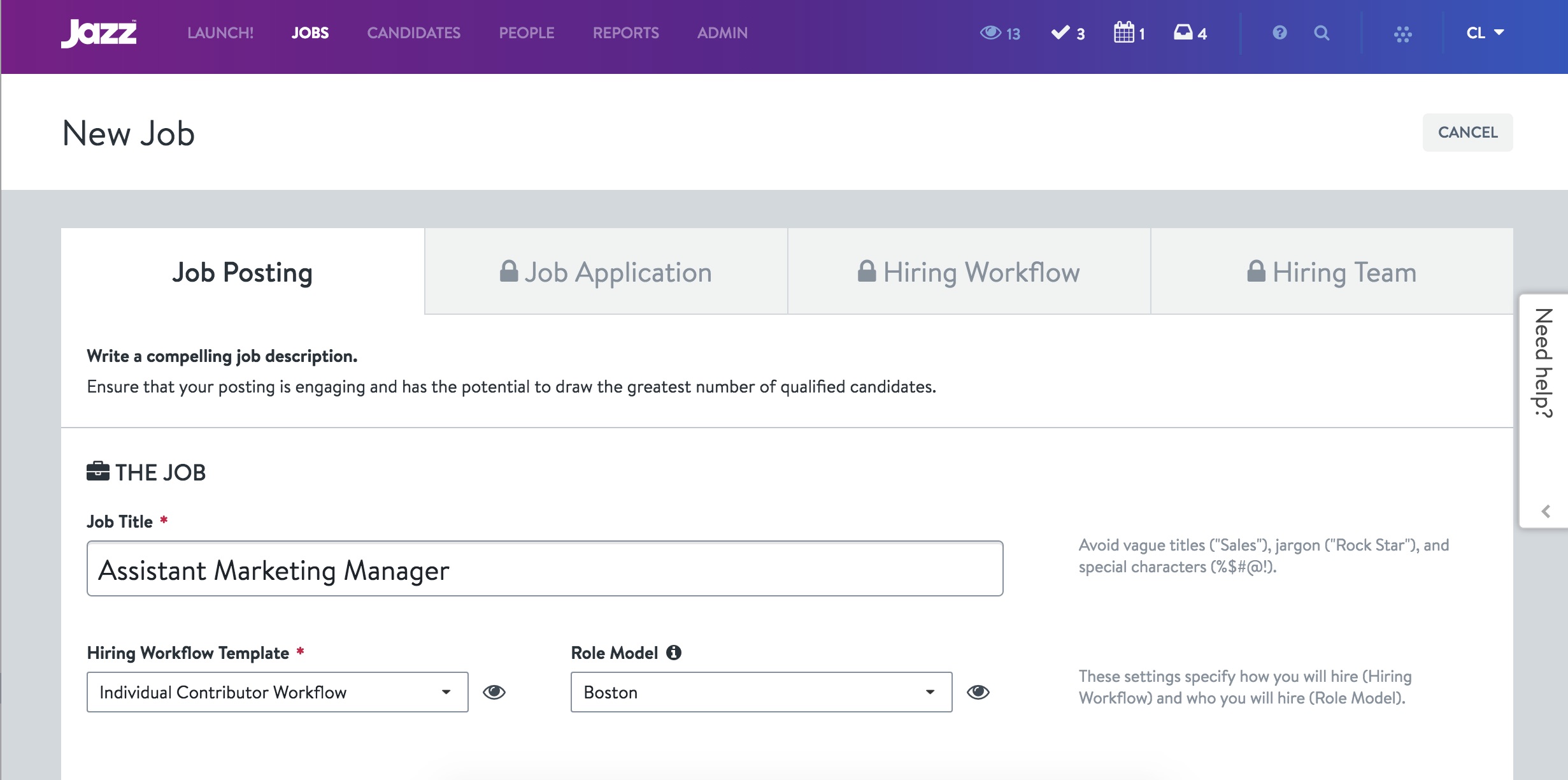Open the calendar icon showing 1
This screenshot has width=1568, height=780.
pos(1129,32)
